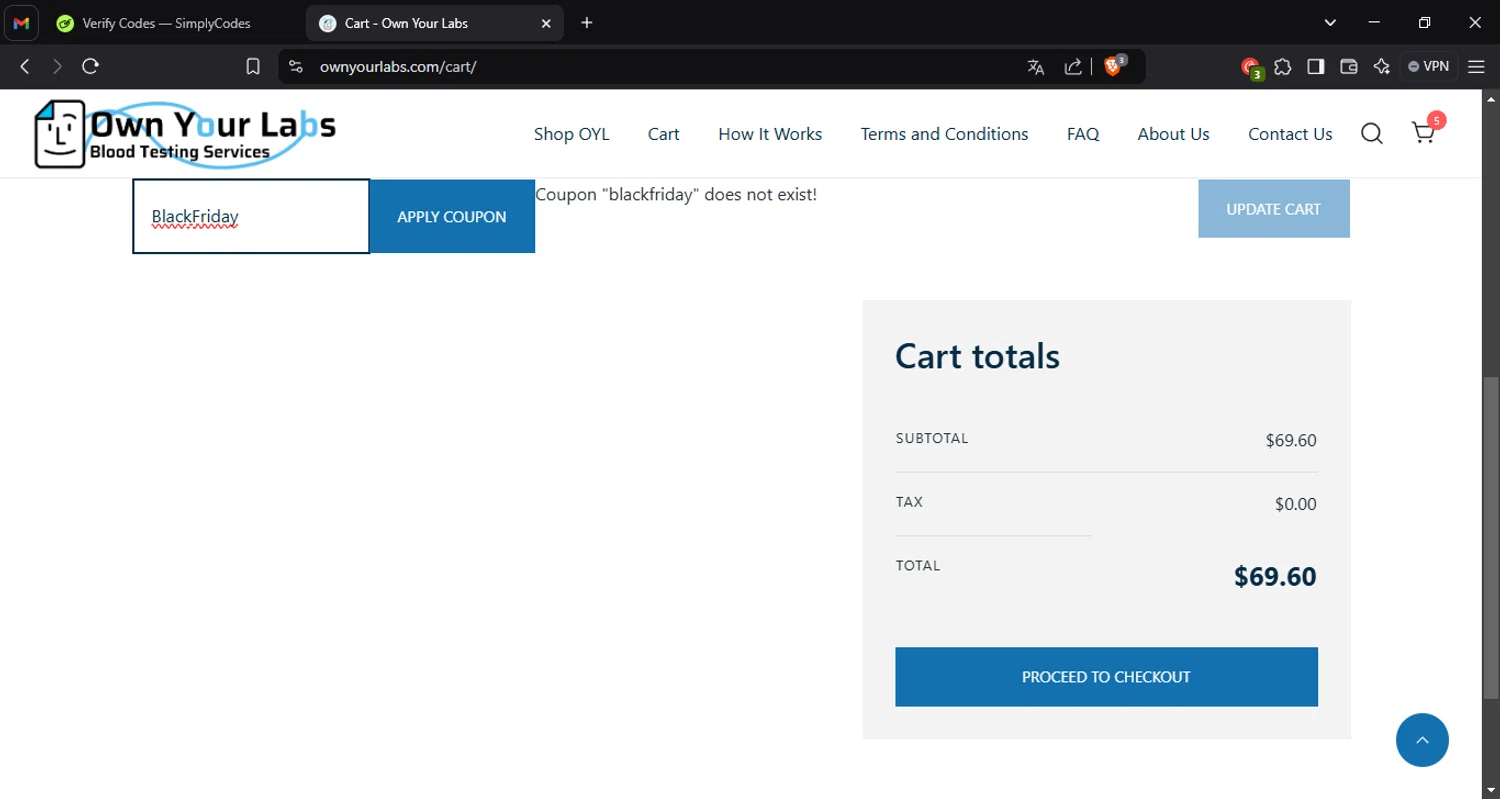Open the Gmail pinned tab icon
Screen dimensions: 1500x799
[x=22, y=23]
